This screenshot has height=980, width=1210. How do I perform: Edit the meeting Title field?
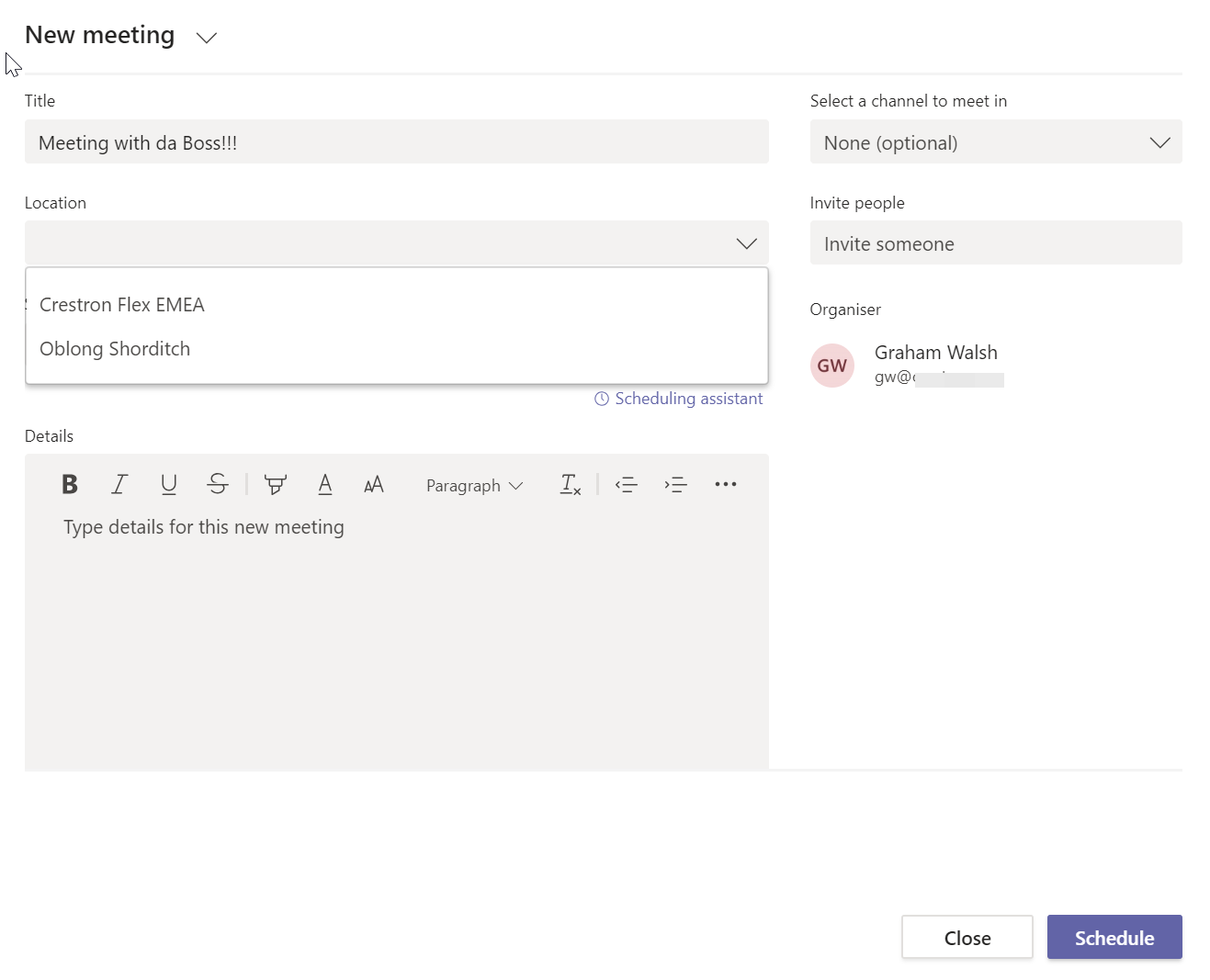[x=397, y=142]
